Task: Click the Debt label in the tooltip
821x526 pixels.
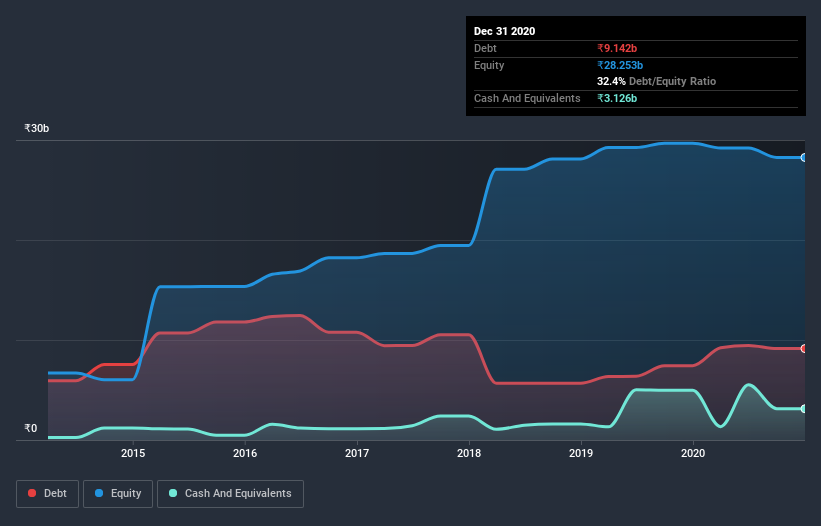Action: (x=485, y=48)
